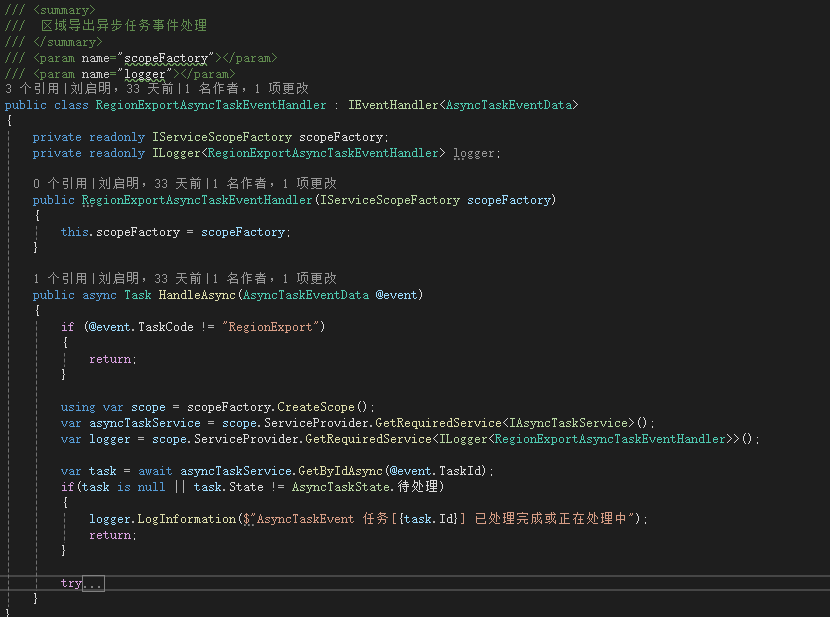Click the LogInformation method call
The image size is (830, 617).
click(187, 519)
